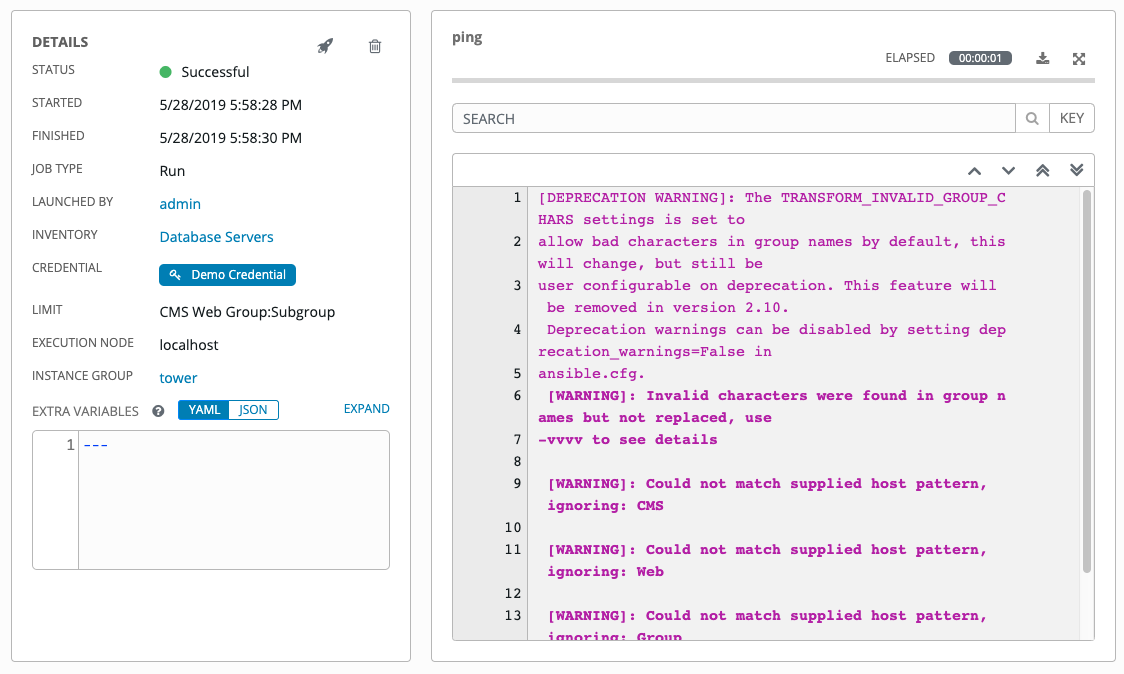Expand output panel to fullscreen

tap(1079, 58)
